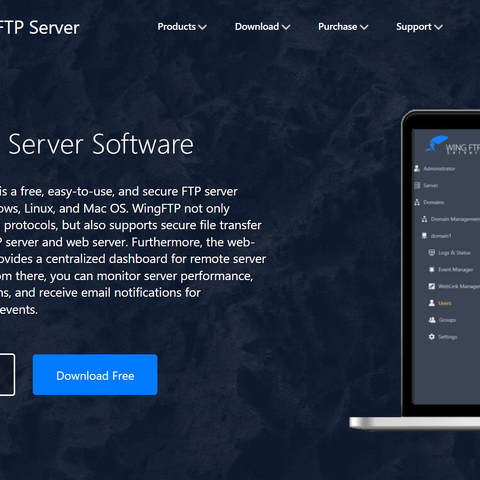Select the Server label in the sidebar
The image size is (480, 480).
[x=430, y=185]
